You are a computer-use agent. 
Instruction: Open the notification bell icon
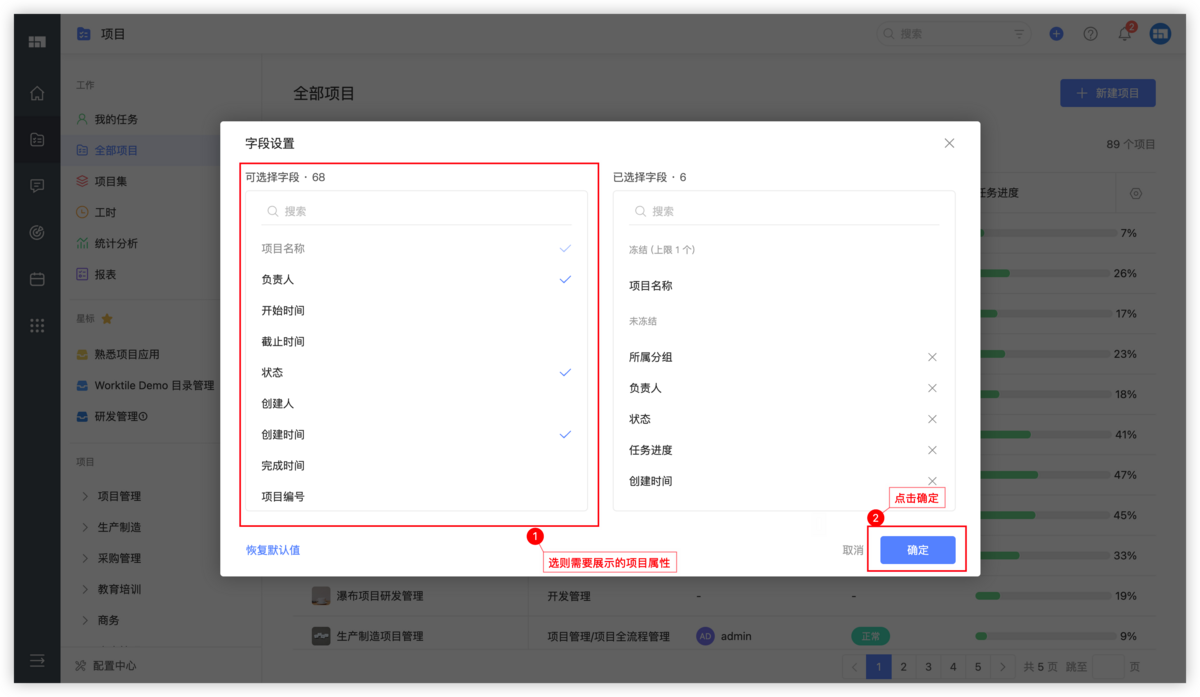pos(1124,34)
